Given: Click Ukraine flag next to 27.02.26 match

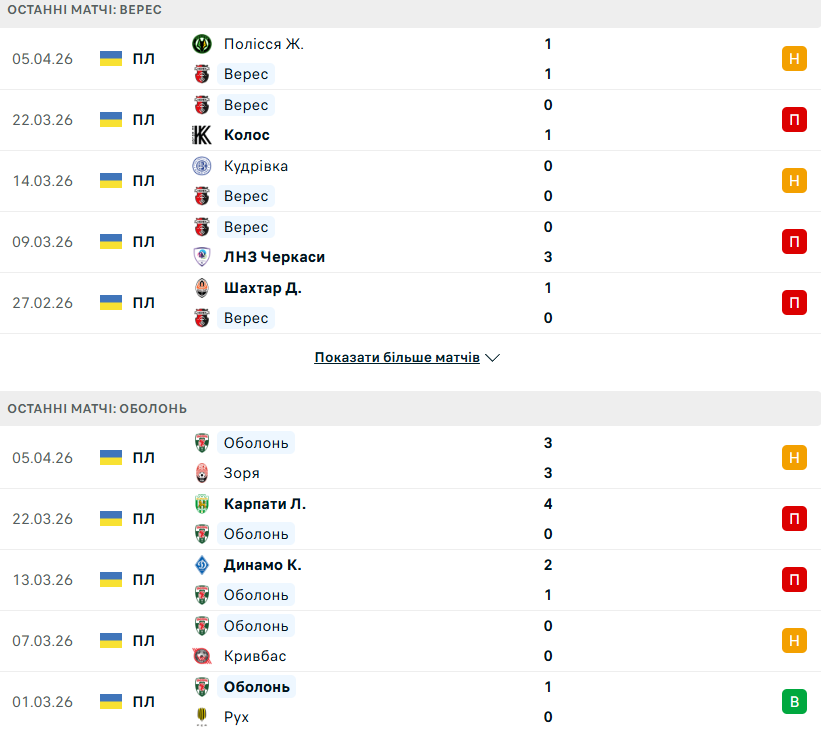Looking at the screenshot, I should [111, 303].
